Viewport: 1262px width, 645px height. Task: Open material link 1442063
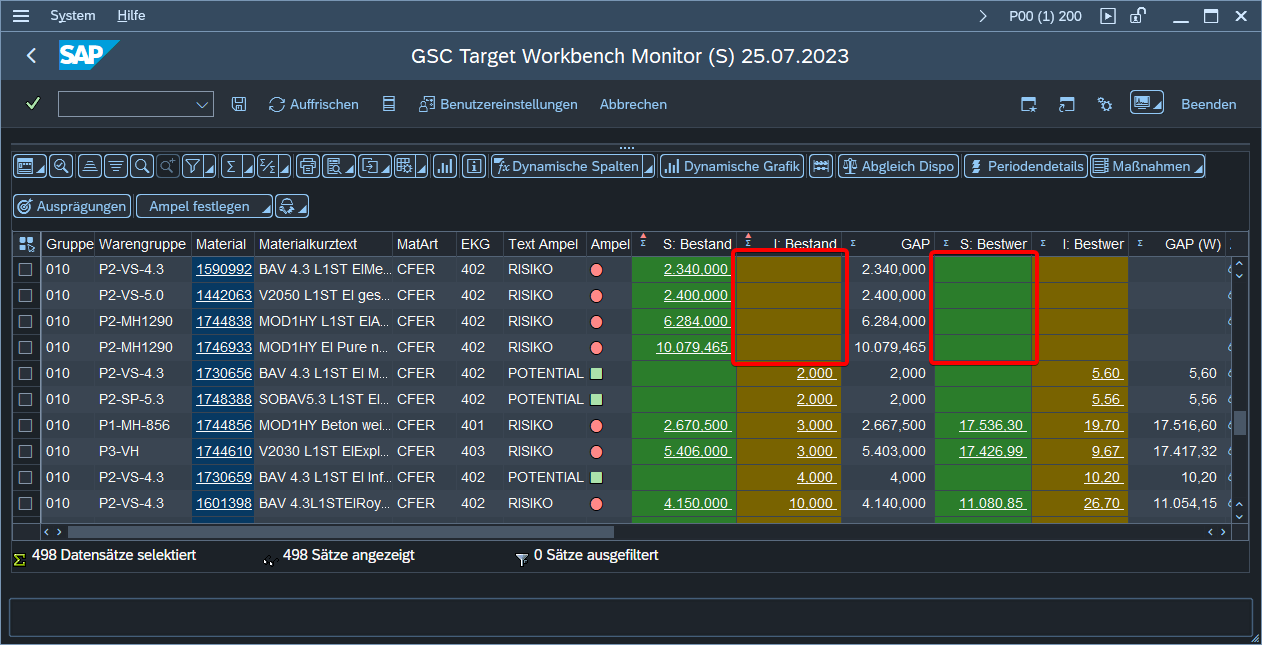223,296
